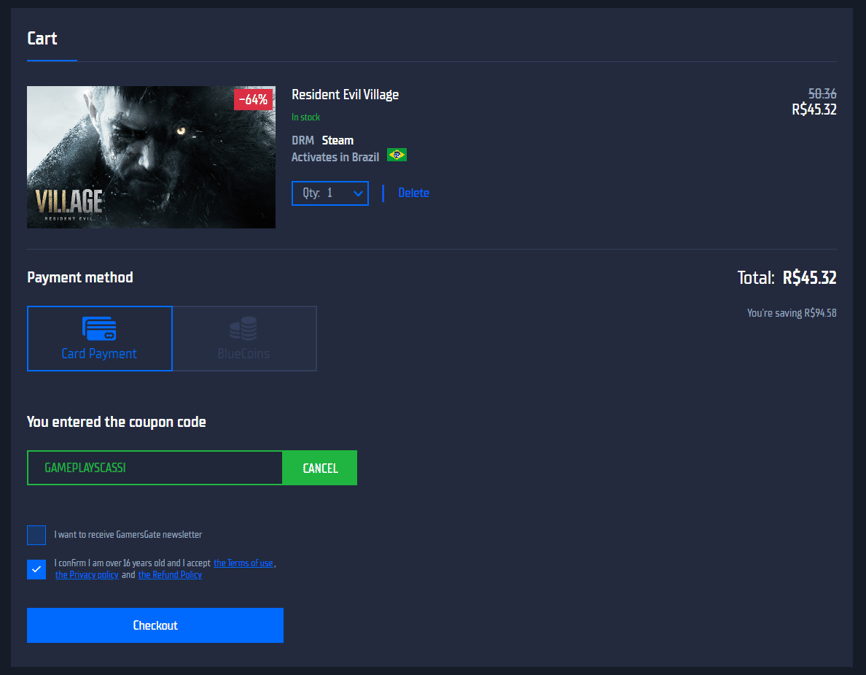Click the In stock status text
Viewport: 866px width, 675px height.
[305, 117]
